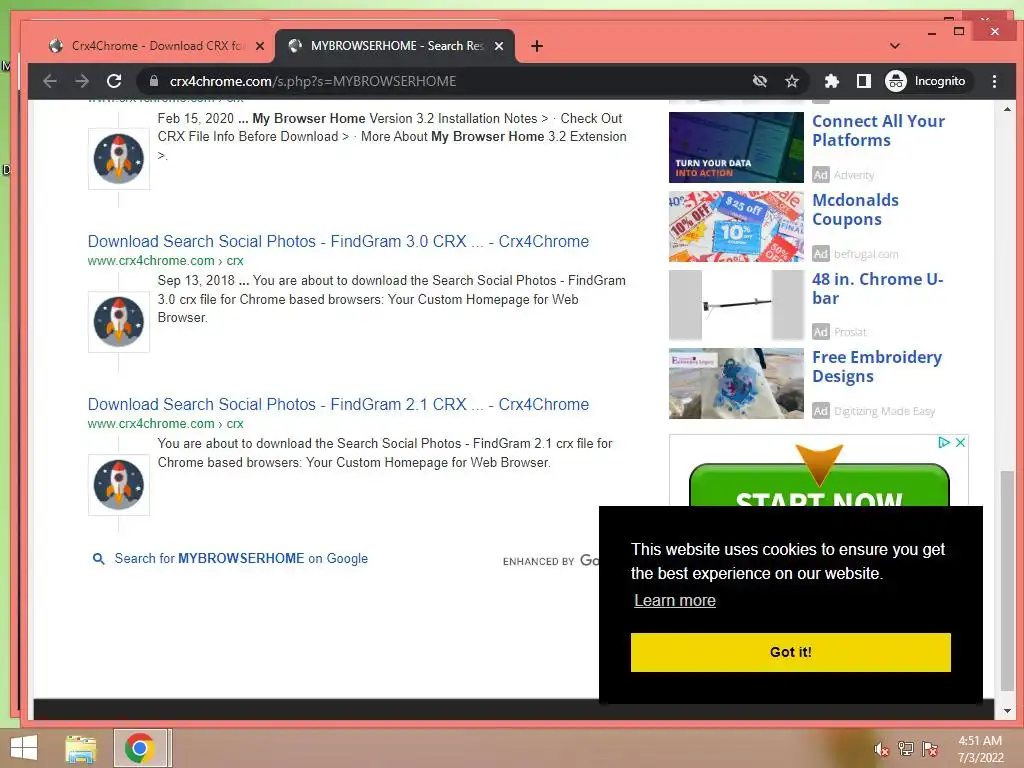Screen dimensions: 1024x768
Task: Click the page scroll down arrow
Action: [1007, 711]
